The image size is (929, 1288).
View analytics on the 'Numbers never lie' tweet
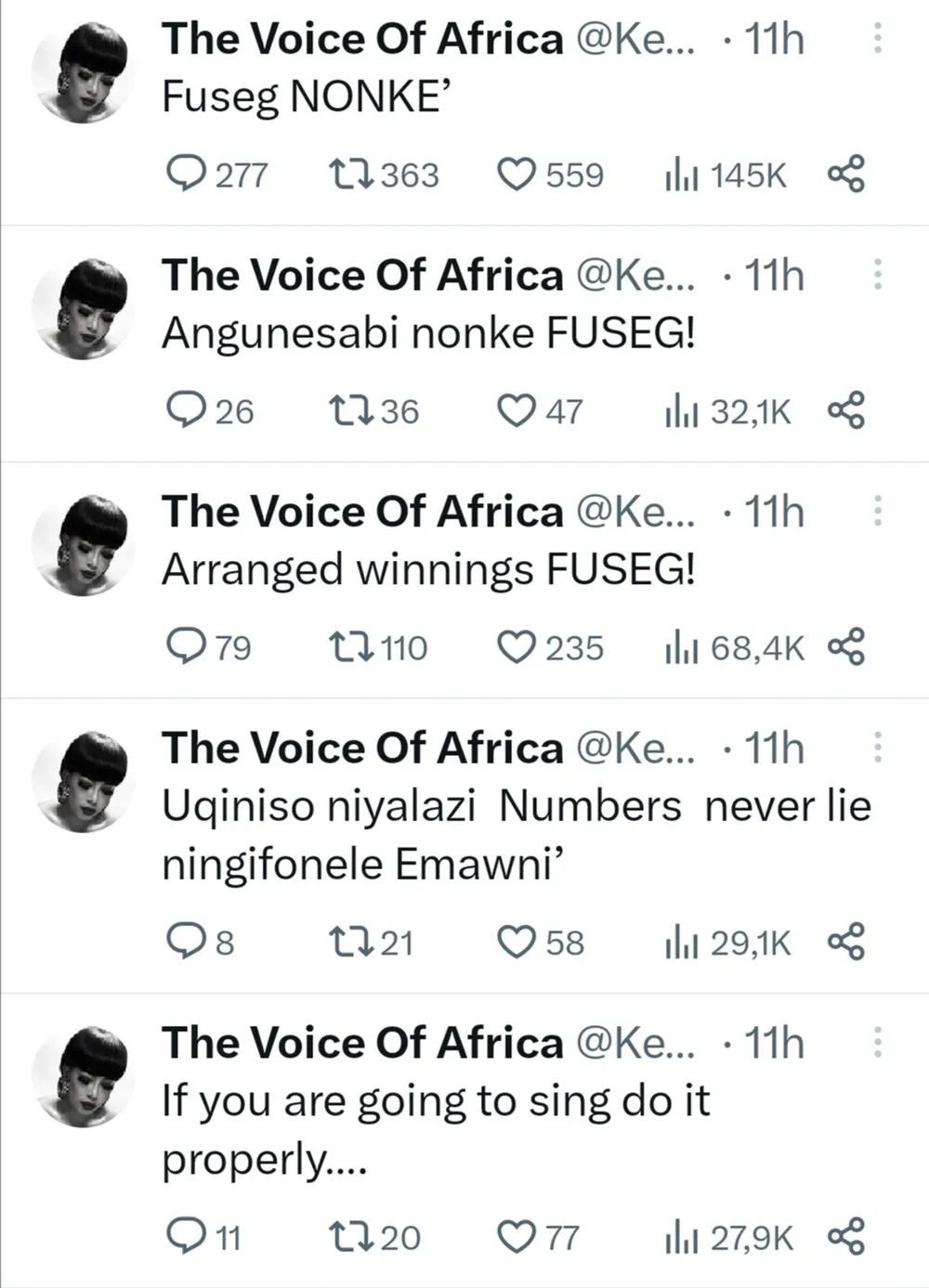pos(681,943)
